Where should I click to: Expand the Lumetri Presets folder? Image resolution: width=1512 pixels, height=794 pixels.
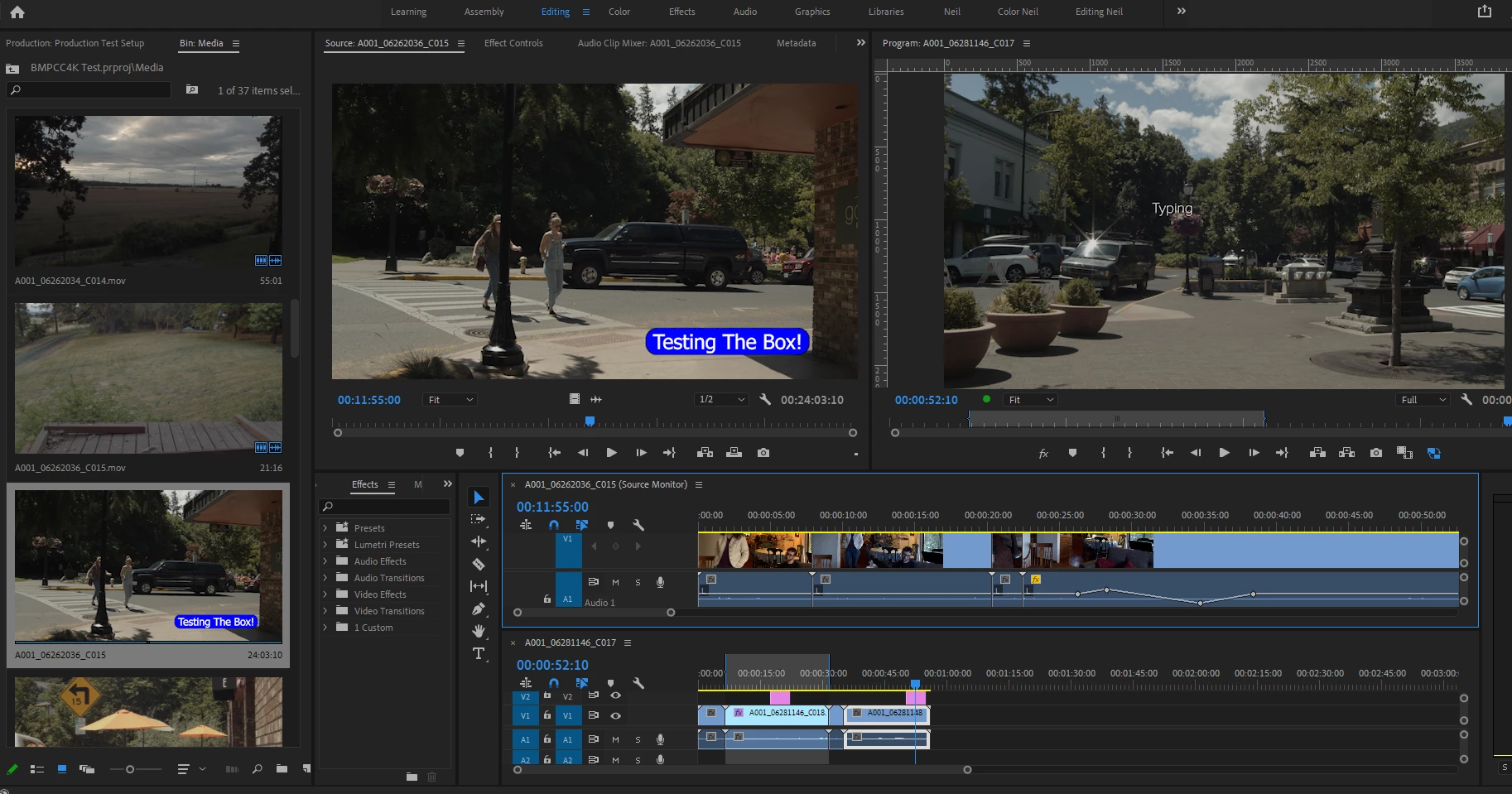point(325,545)
